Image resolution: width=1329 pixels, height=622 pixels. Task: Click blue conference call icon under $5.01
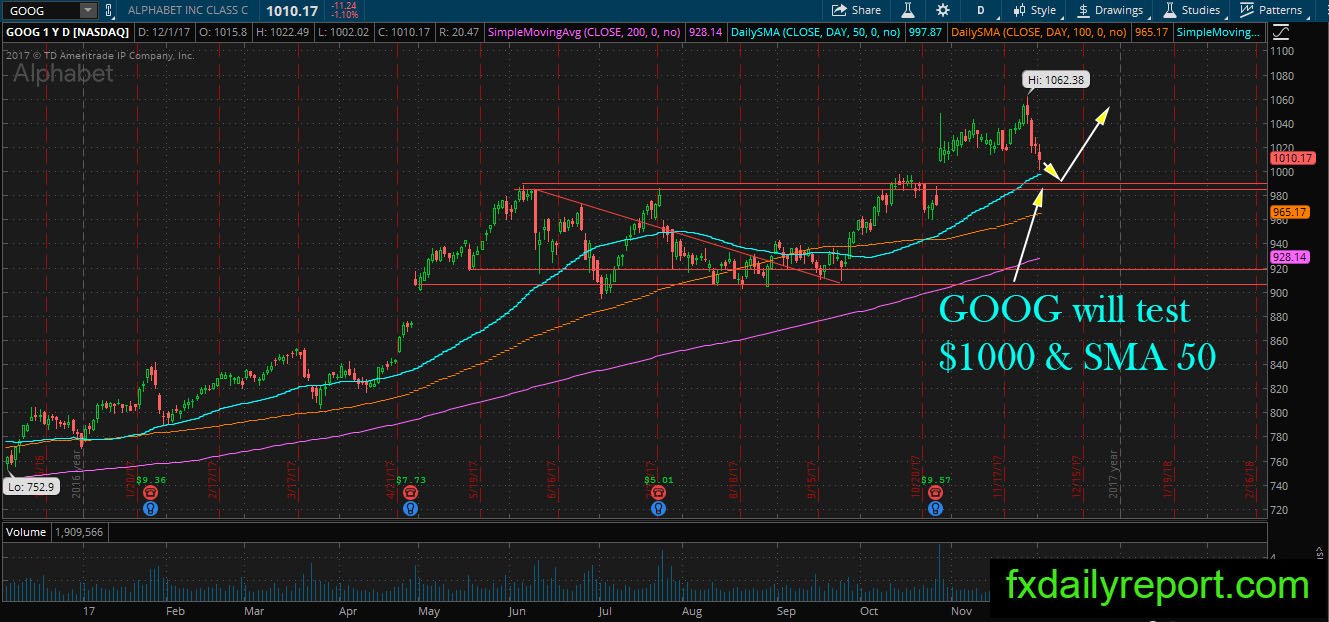[x=657, y=508]
